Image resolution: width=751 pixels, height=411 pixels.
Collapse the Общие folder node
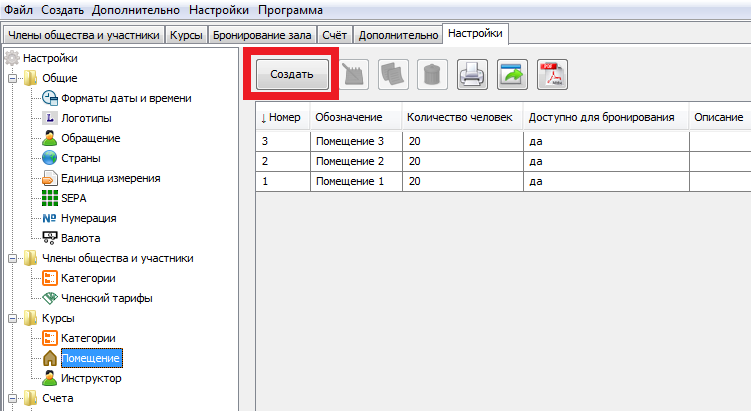coord(12,78)
